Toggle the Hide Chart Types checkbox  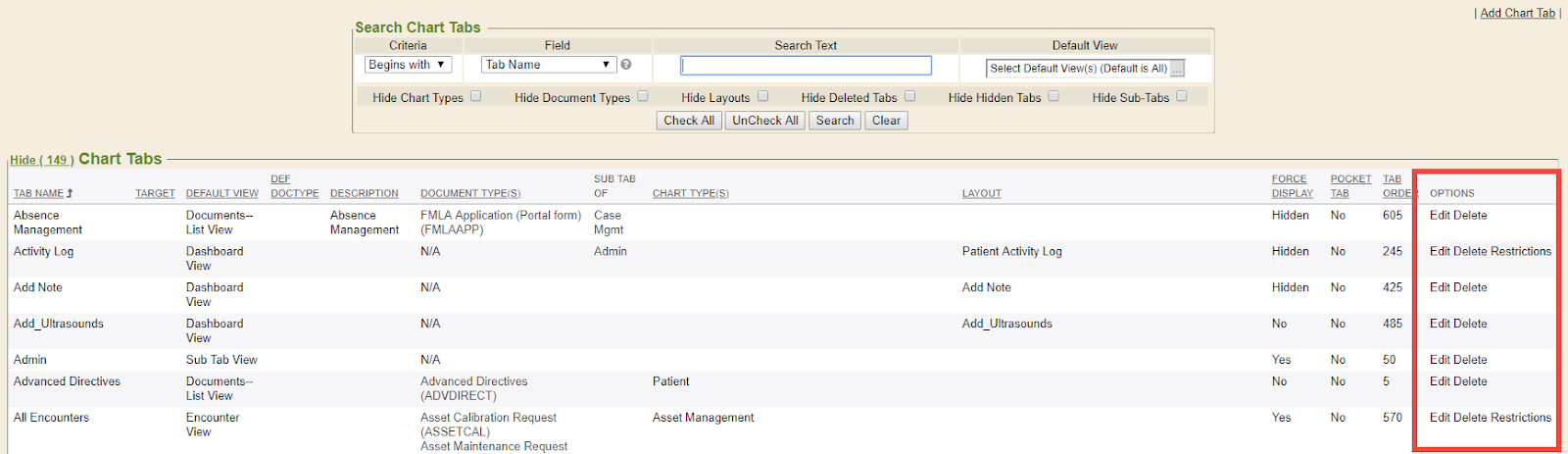476,96
